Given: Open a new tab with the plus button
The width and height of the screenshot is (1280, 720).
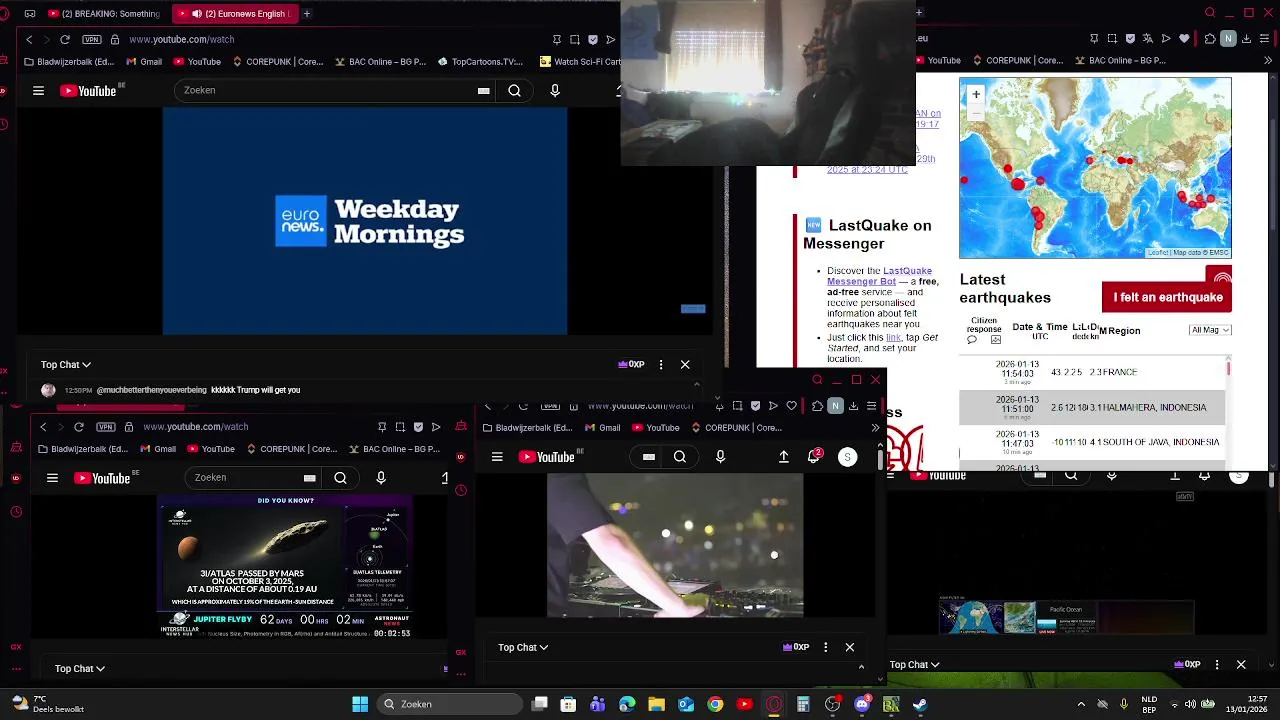Looking at the screenshot, I should [307, 14].
